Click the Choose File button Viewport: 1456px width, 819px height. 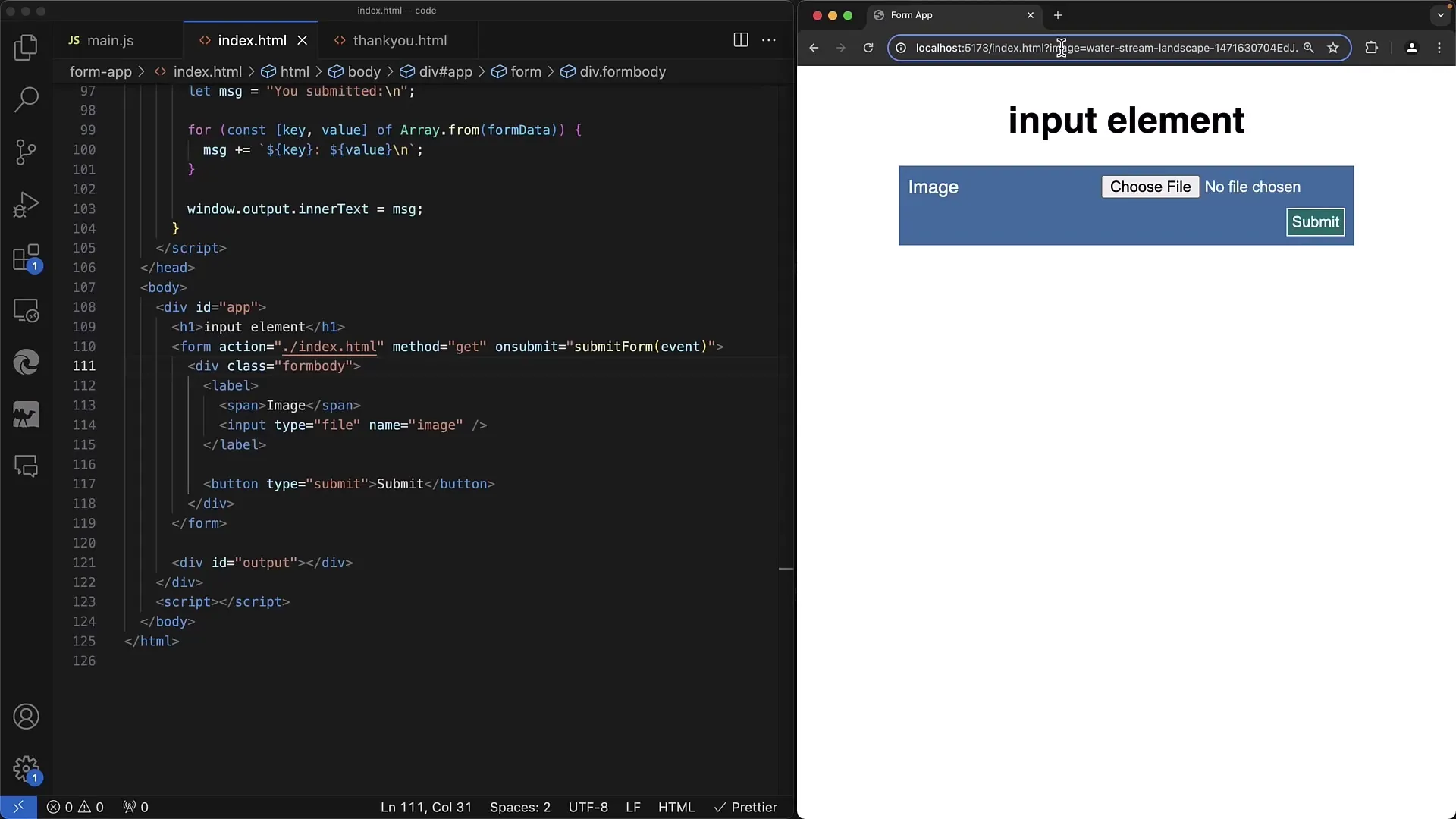1150,186
